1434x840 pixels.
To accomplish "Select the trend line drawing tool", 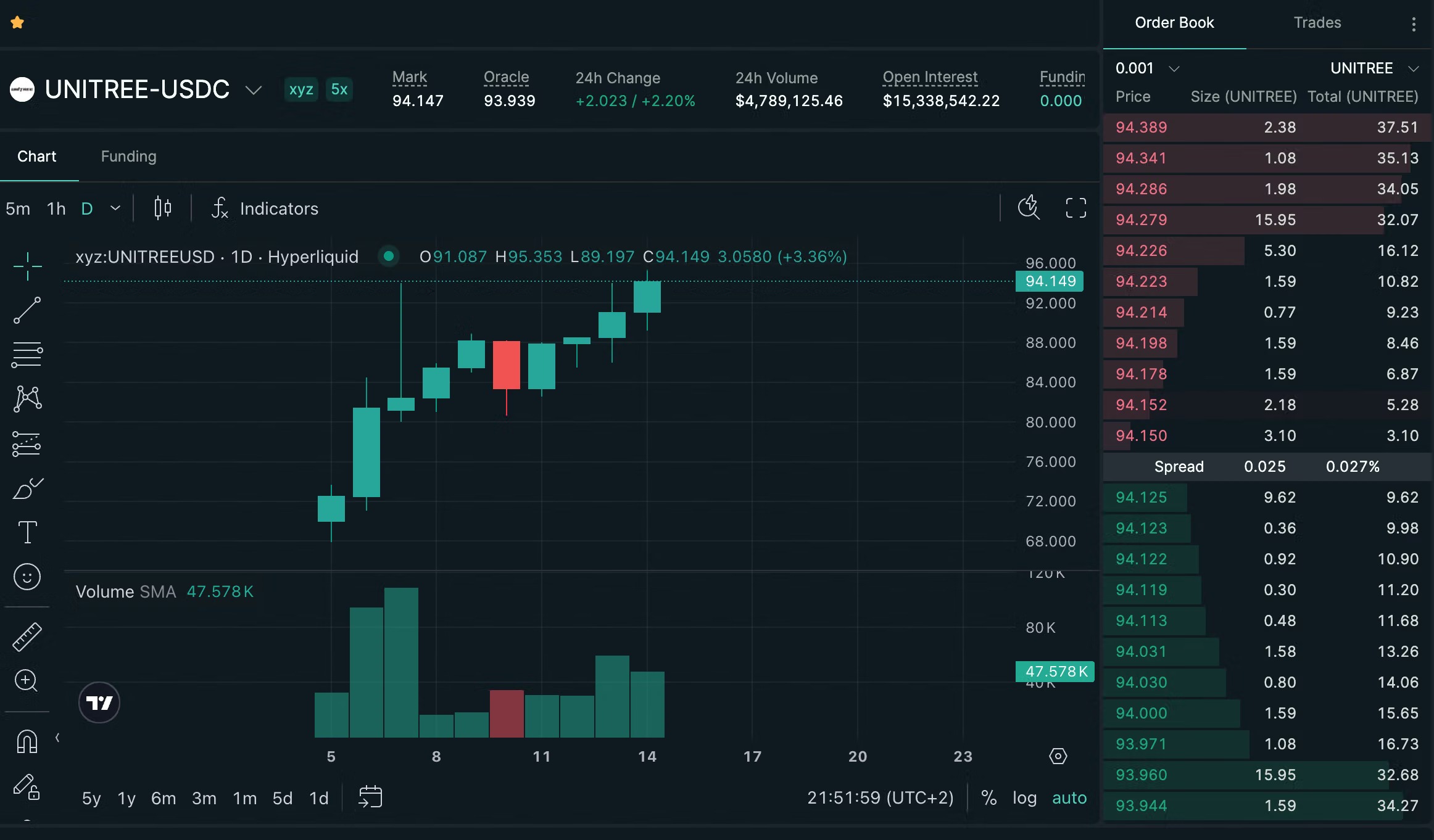I will click(x=27, y=310).
